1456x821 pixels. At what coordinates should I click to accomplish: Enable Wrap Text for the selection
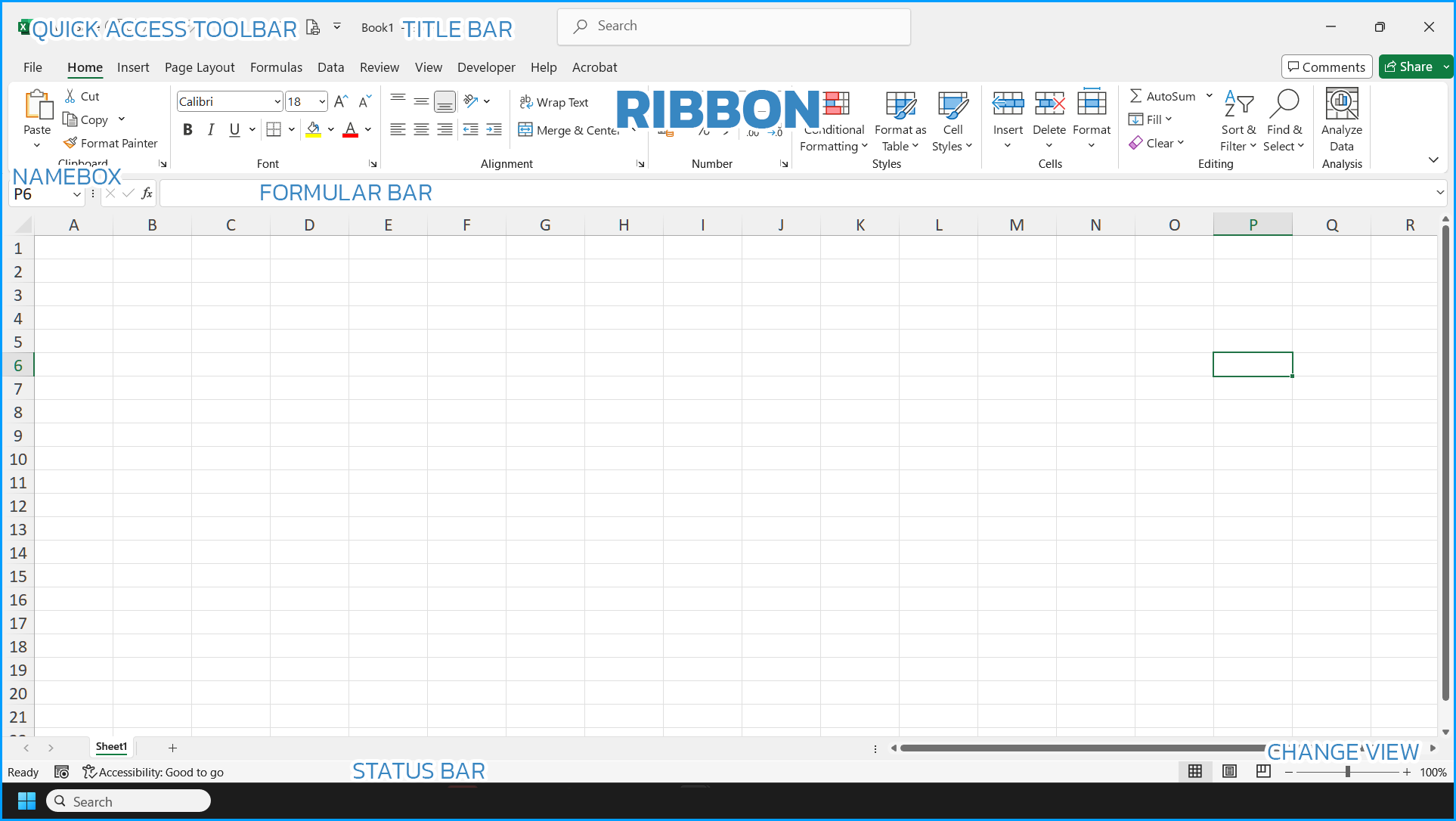coord(555,101)
